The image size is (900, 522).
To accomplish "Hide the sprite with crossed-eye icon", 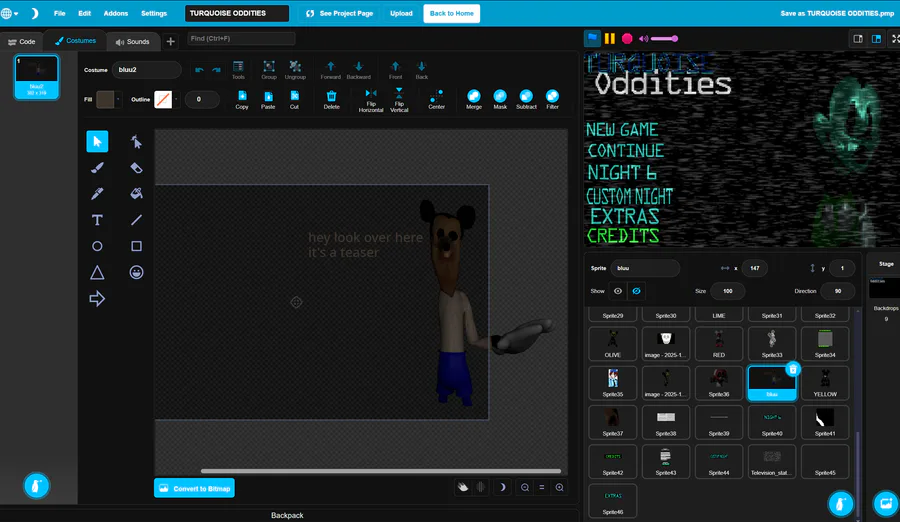I will pos(636,291).
